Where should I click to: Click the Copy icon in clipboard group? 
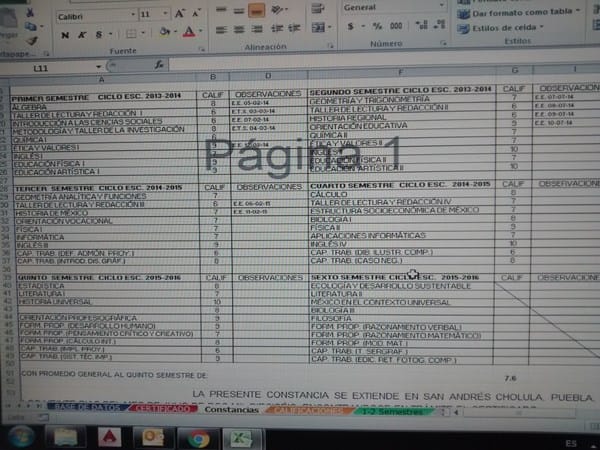pos(31,27)
